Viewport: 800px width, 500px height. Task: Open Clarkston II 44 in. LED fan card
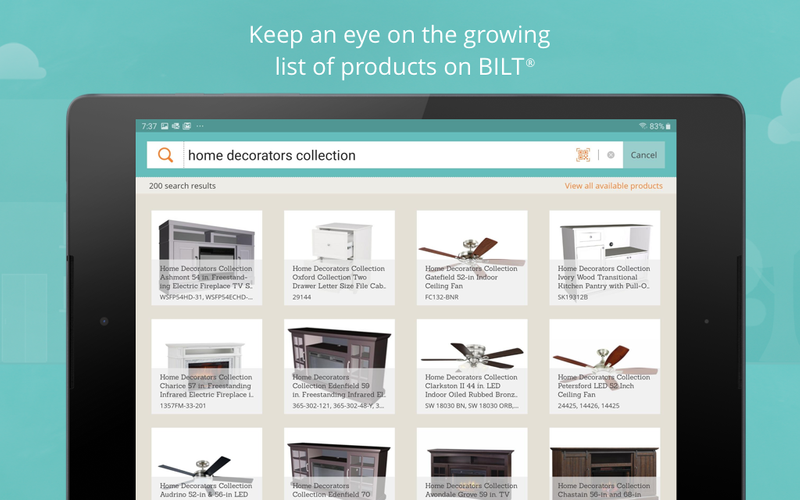(x=472, y=366)
